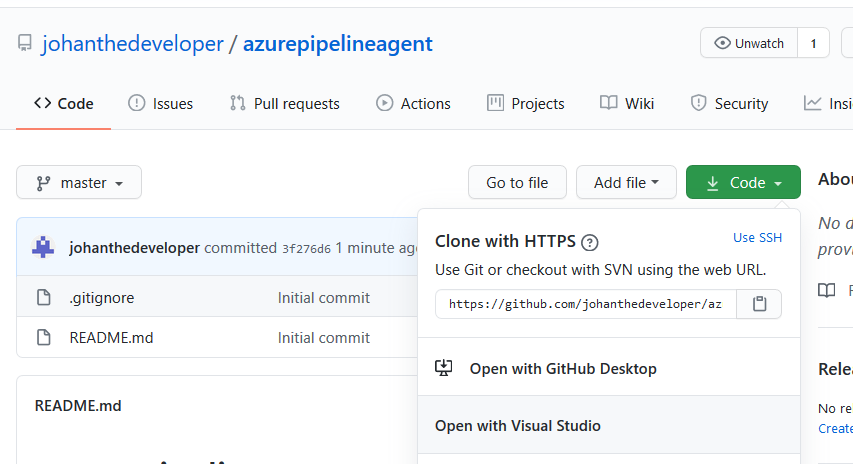Expand the master branch dropdown

point(79,182)
